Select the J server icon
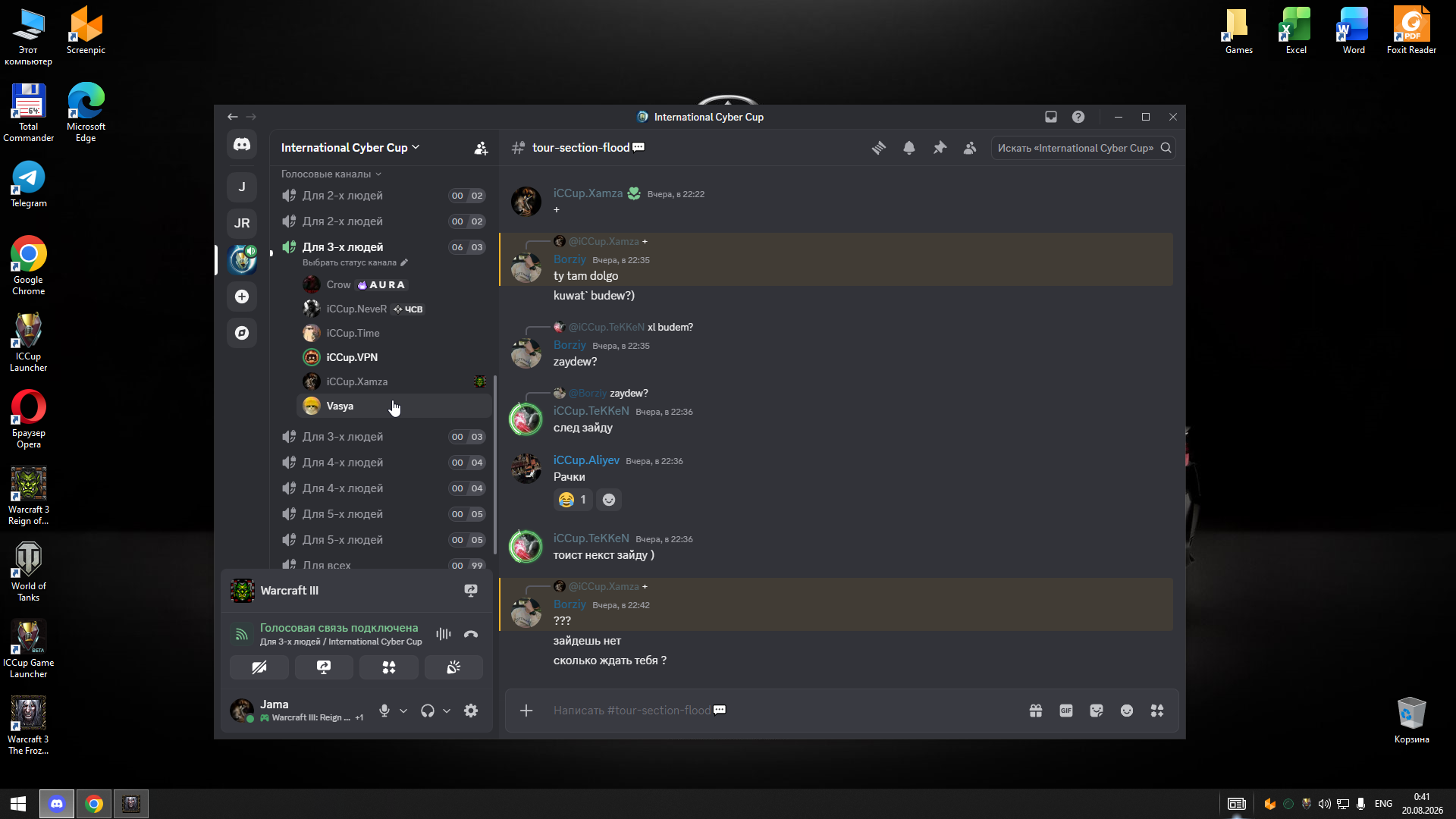Viewport: 1456px width, 819px height. (x=242, y=187)
